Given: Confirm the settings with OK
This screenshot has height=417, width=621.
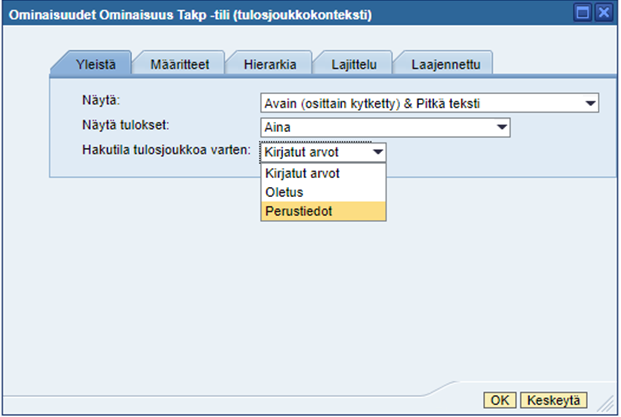Looking at the screenshot, I should point(499,399).
